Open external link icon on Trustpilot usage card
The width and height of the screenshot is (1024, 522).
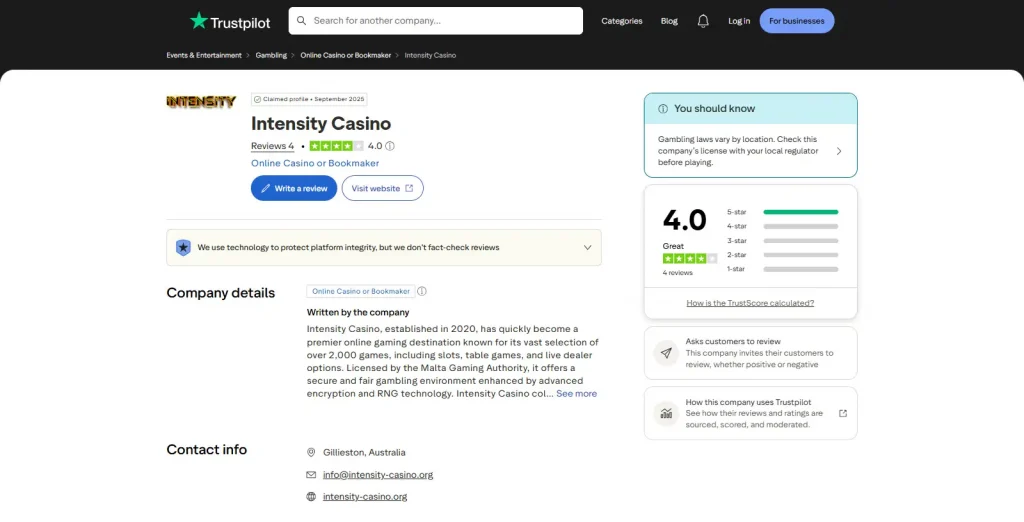click(x=843, y=414)
